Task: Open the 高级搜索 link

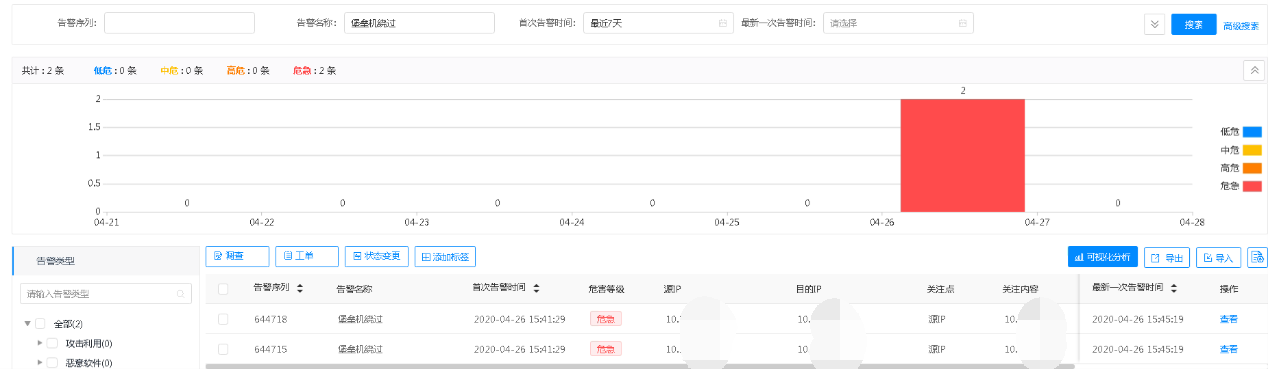Action: click(1241, 25)
